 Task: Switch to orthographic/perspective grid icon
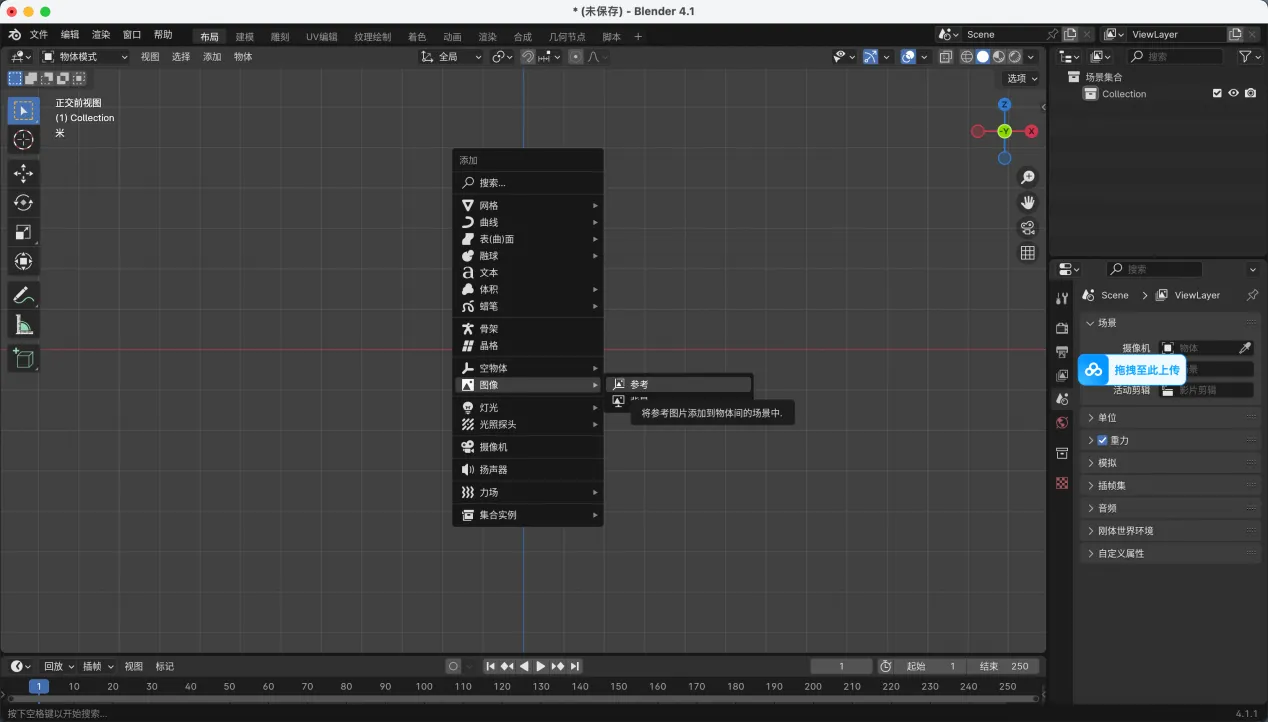coord(1027,253)
